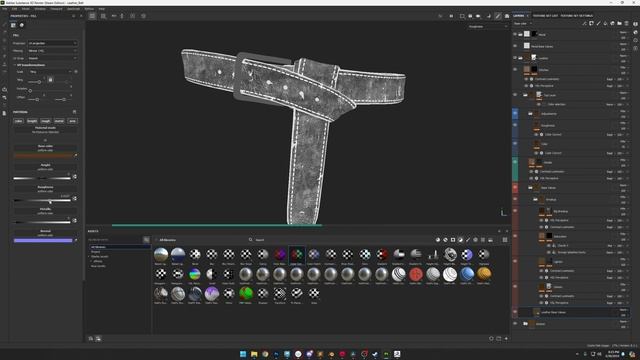The width and height of the screenshot is (640, 360).
Task: Hide the Leather Base Values layer
Action: pos(515,312)
